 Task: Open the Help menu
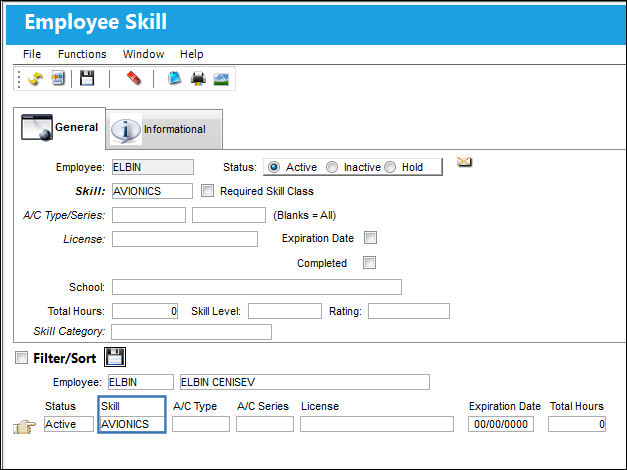click(x=192, y=54)
